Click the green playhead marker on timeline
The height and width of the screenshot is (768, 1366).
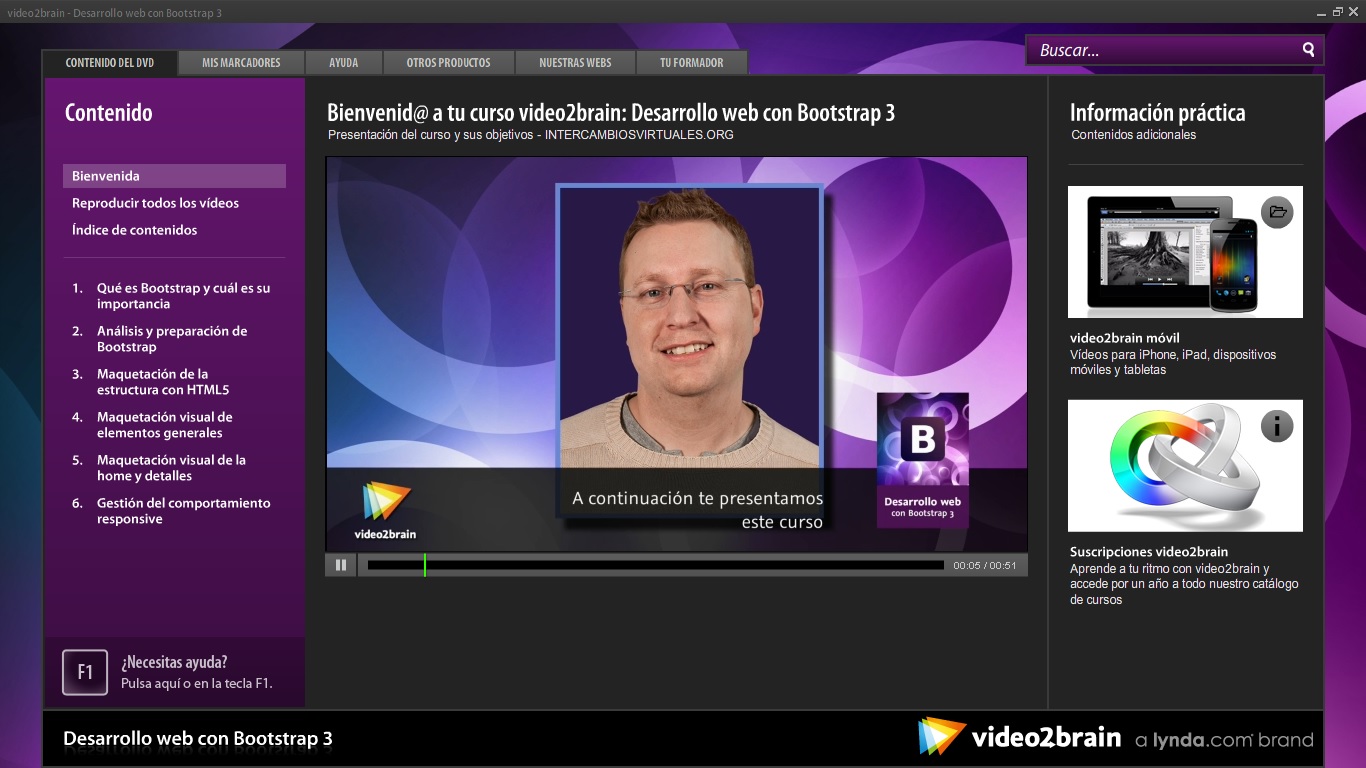click(x=425, y=565)
